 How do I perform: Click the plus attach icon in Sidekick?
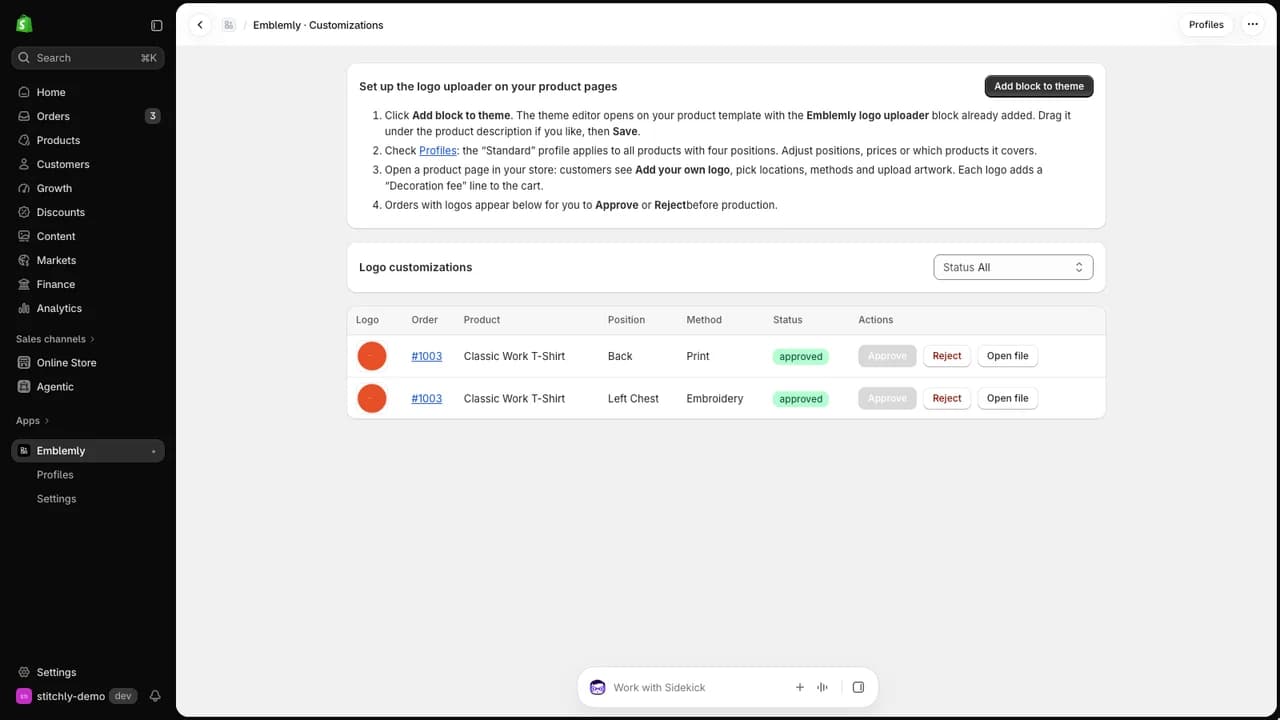tap(800, 687)
